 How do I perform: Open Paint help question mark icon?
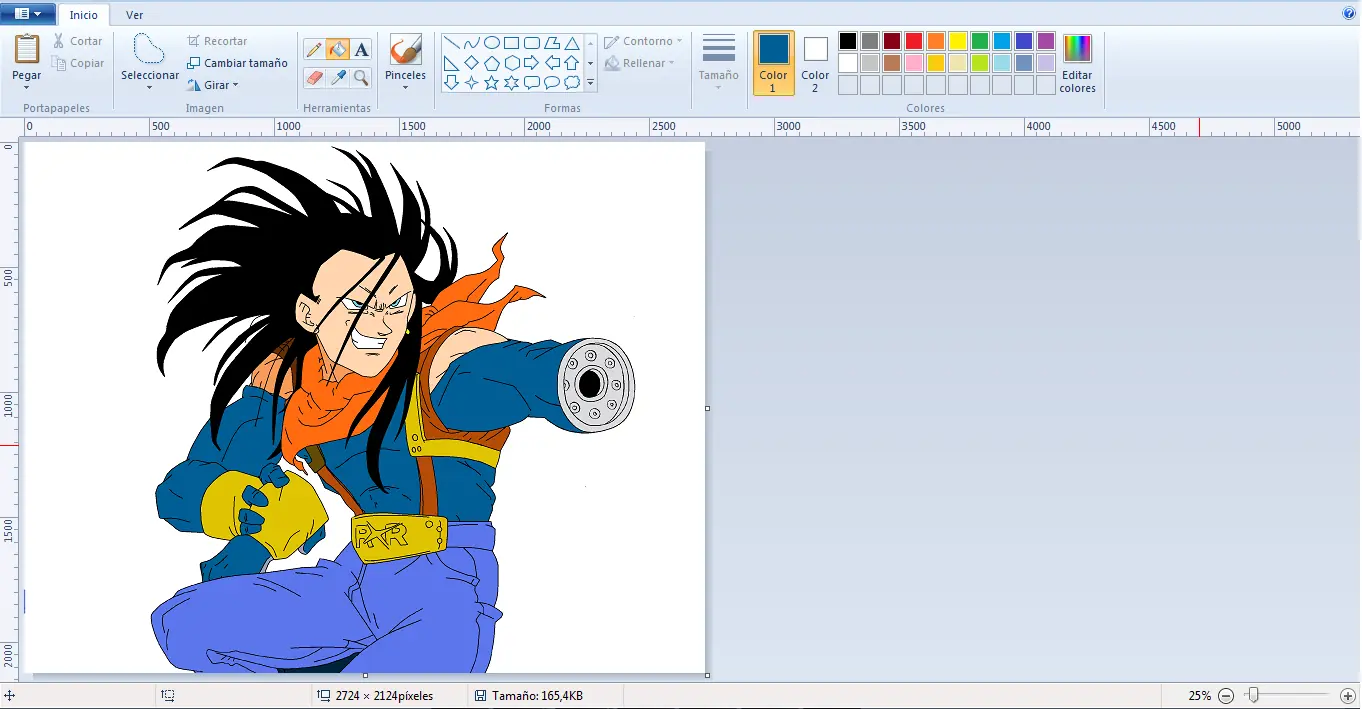[1349, 14]
